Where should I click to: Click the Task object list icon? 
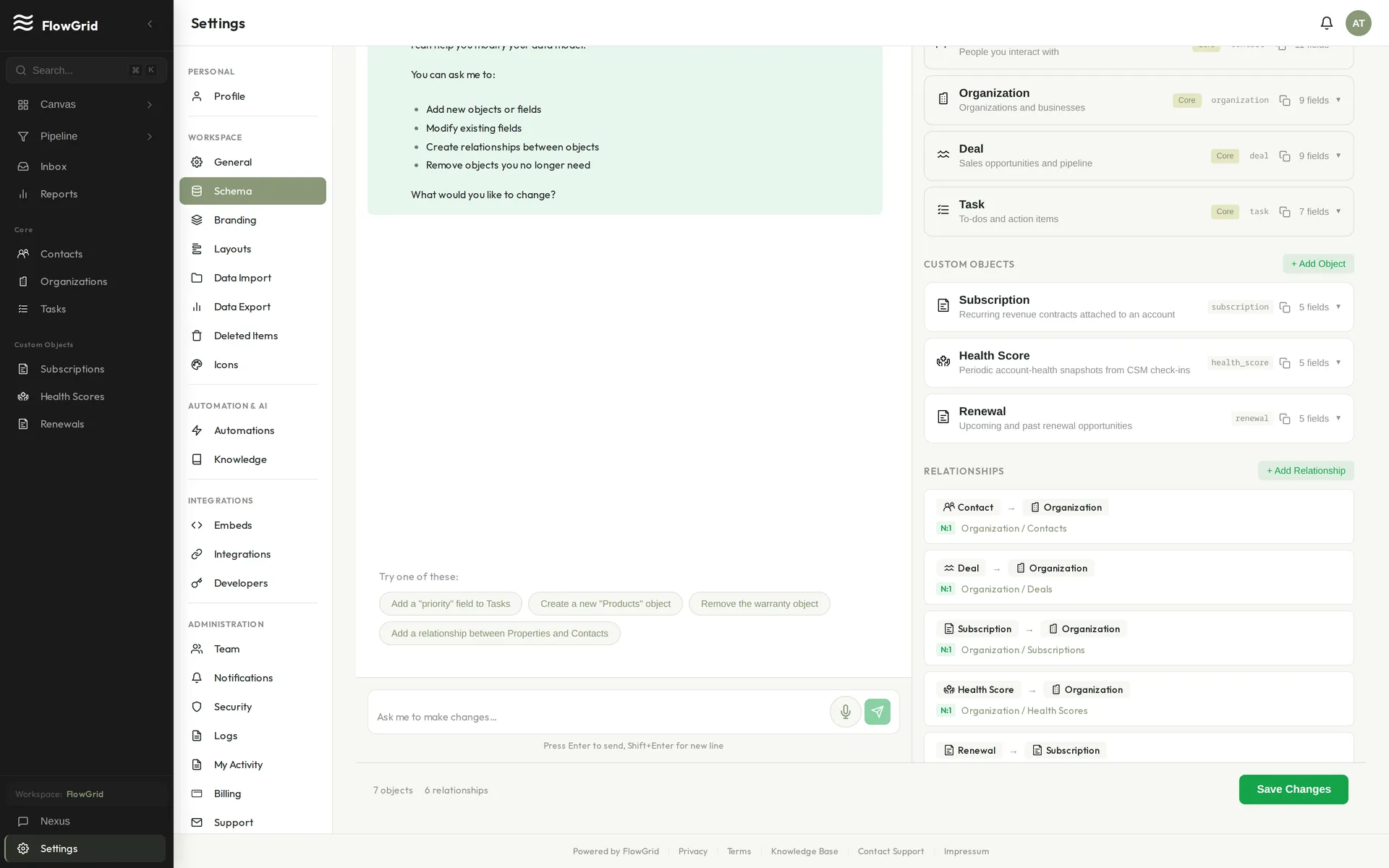pos(943,210)
